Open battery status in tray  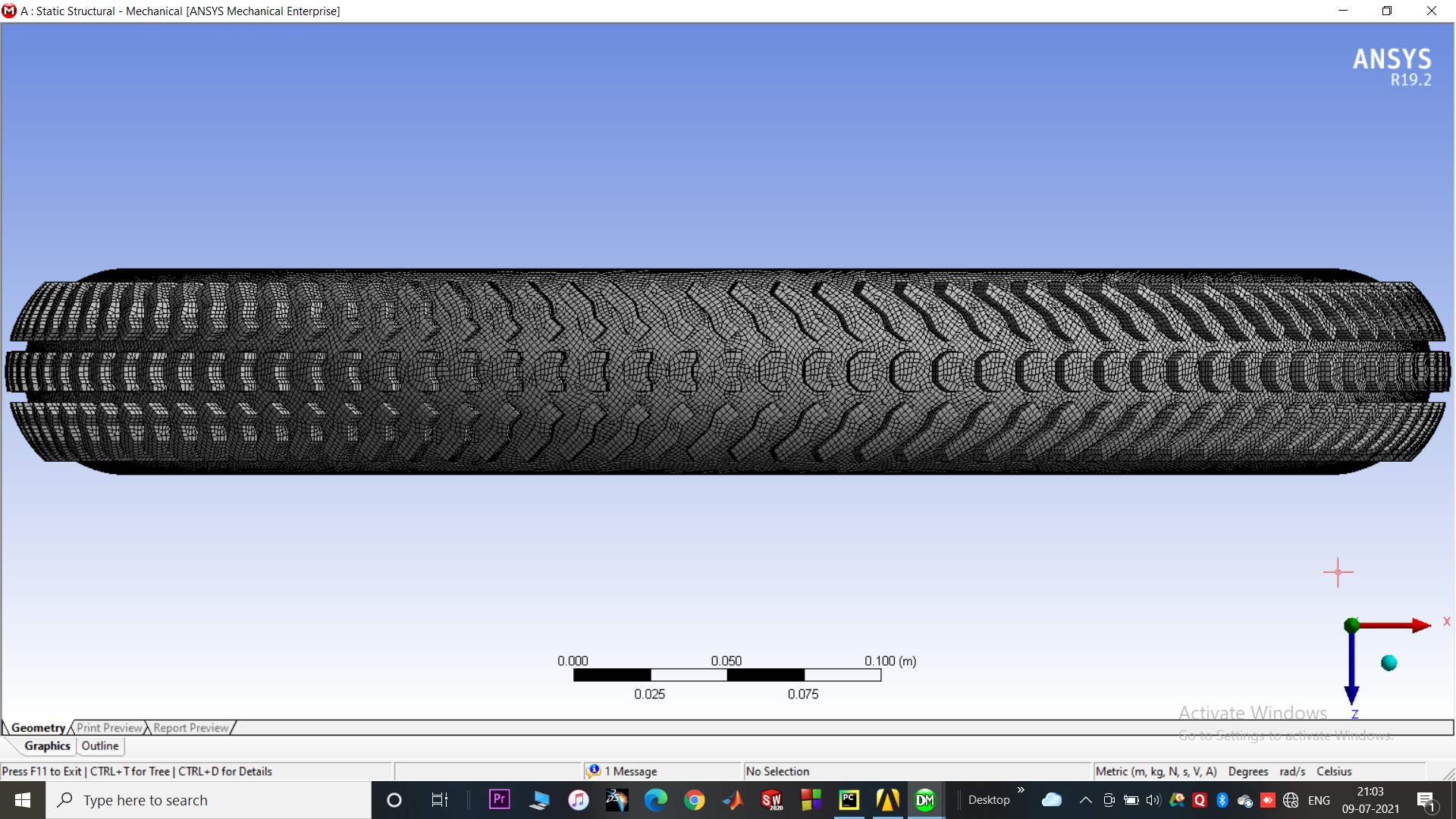coord(1131,800)
